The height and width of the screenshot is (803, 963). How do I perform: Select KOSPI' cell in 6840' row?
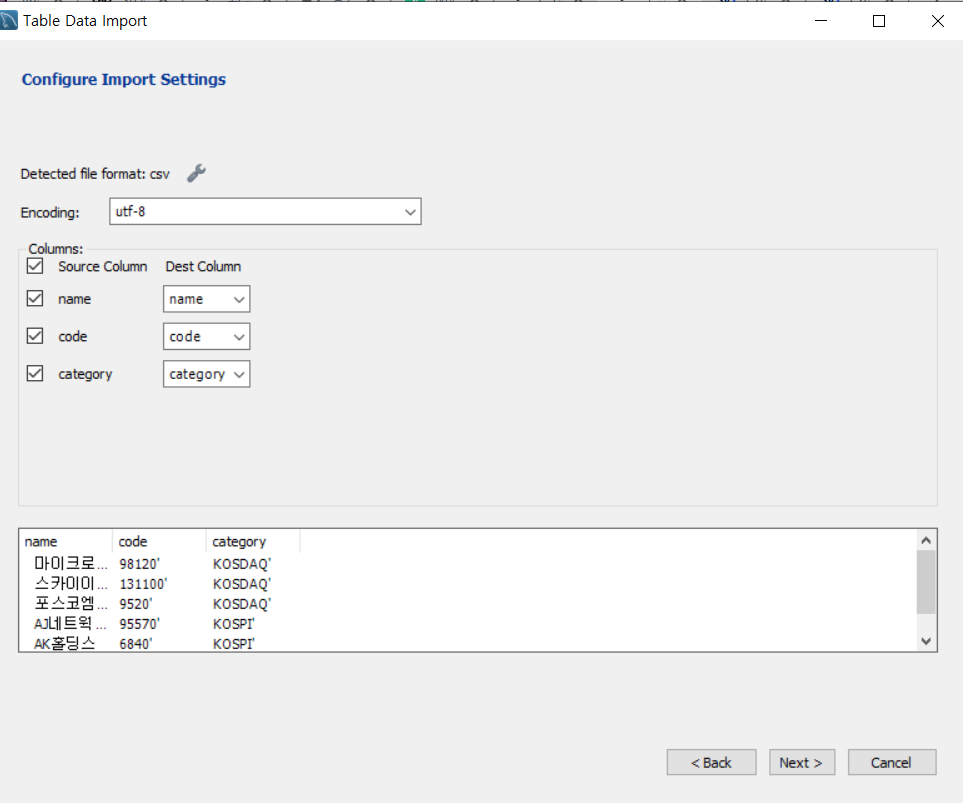[x=234, y=644]
